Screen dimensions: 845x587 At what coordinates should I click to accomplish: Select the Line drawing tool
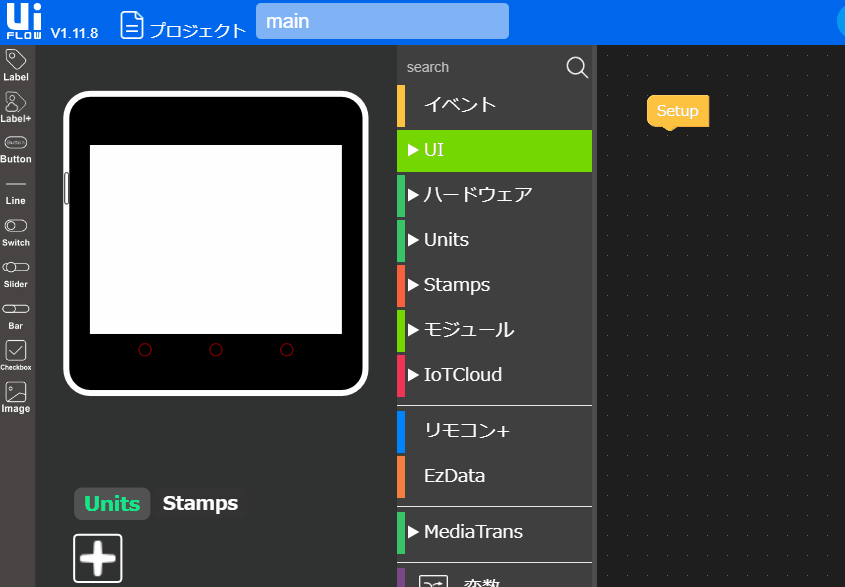coord(15,190)
